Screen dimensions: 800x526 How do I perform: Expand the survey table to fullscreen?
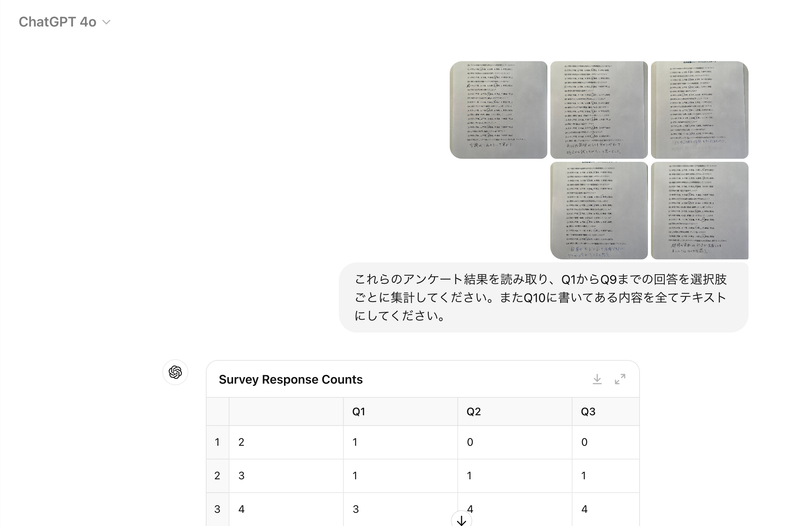point(620,379)
